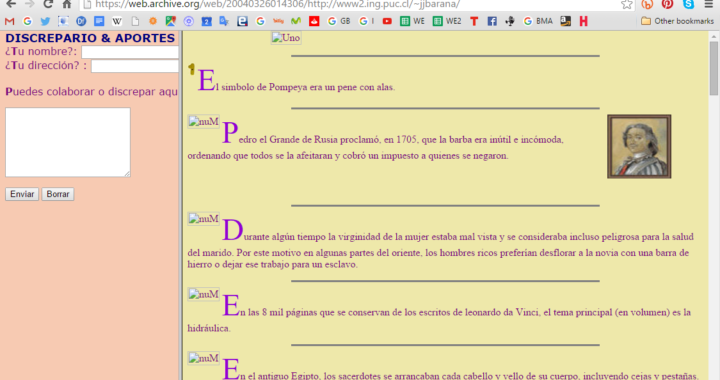720x380 pixels.
Task: Open the YouTube bookmark
Action: point(387,21)
